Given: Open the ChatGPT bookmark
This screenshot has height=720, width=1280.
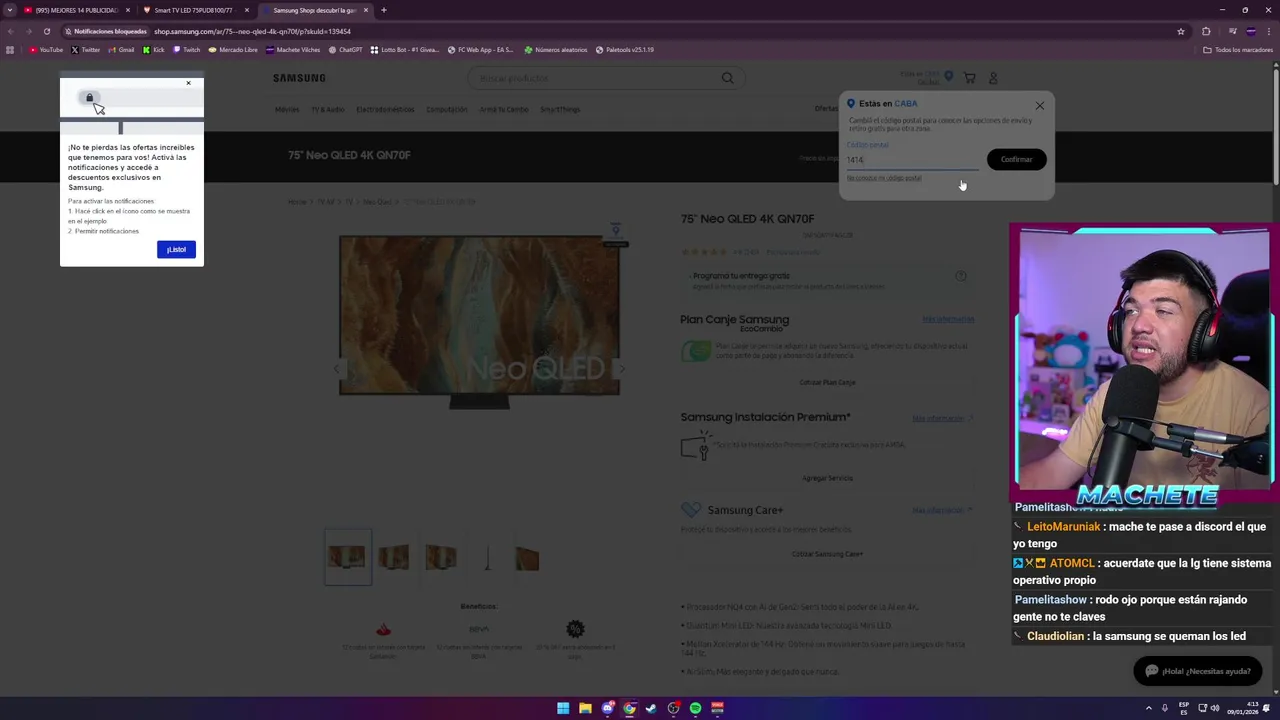Looking at the screenshot, I should 345,50.
